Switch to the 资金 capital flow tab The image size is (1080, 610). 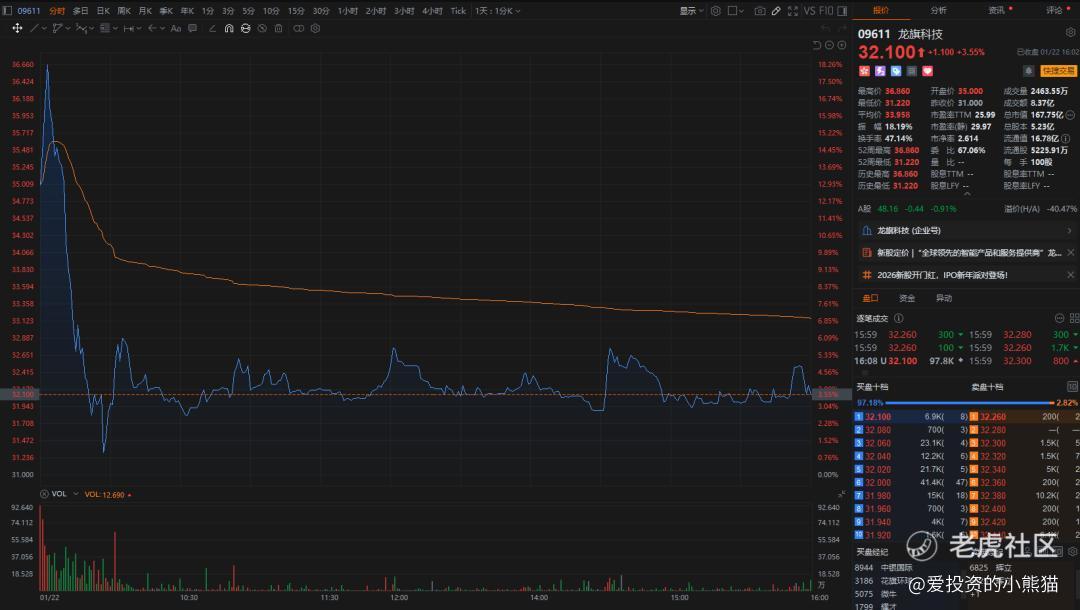tap(907, 298)
